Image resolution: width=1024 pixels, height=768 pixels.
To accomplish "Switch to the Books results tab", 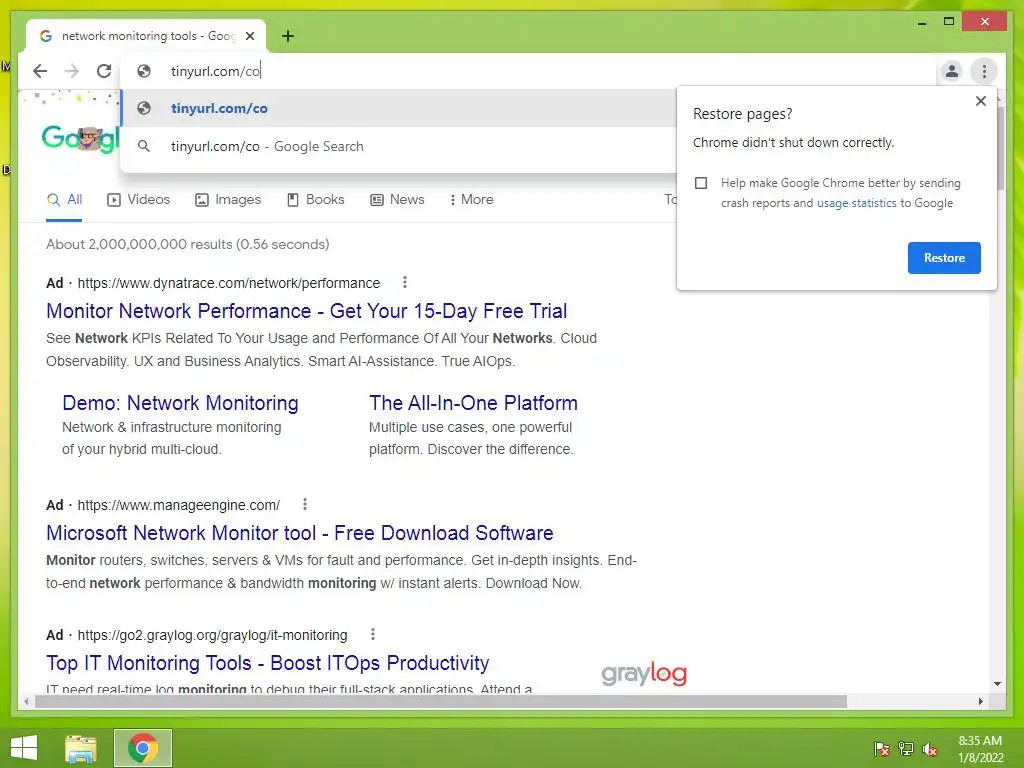I will (x=315, y=200).
